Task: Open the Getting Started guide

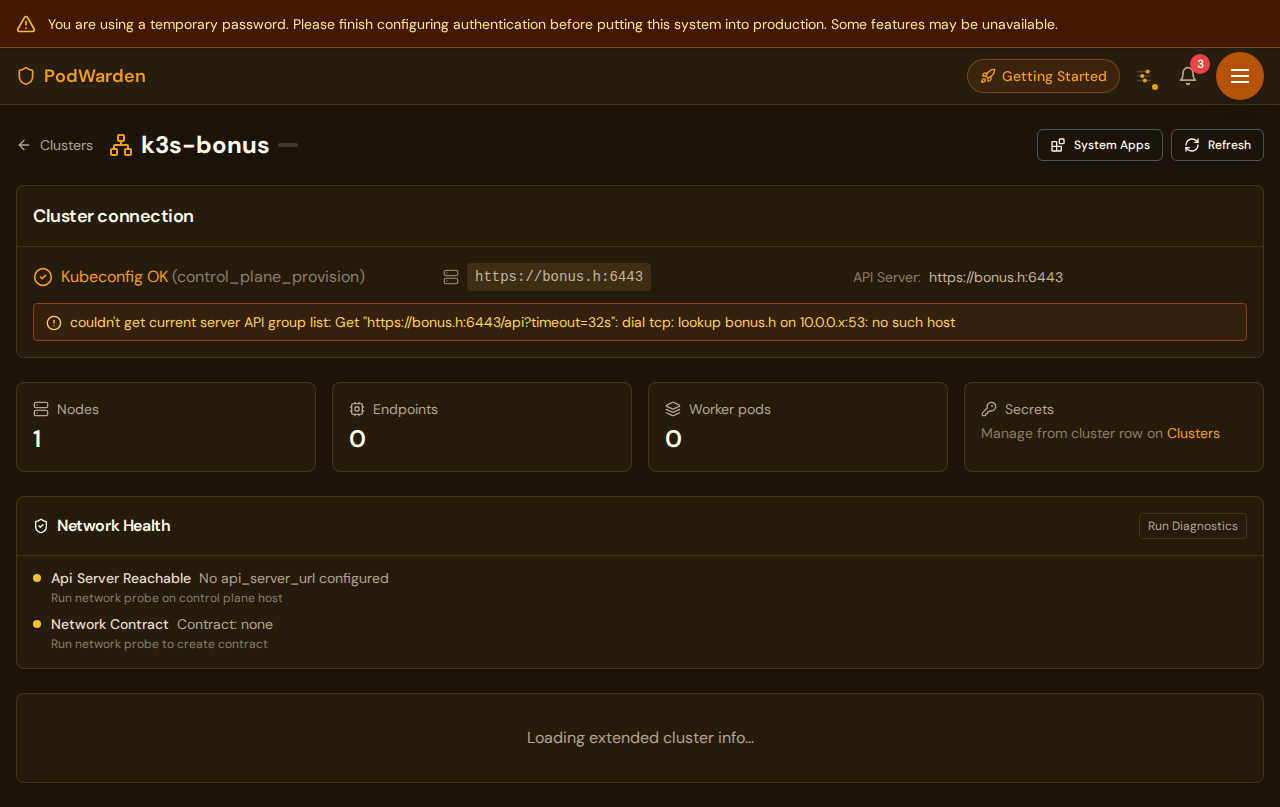Action: click(x=1043, y=76)
